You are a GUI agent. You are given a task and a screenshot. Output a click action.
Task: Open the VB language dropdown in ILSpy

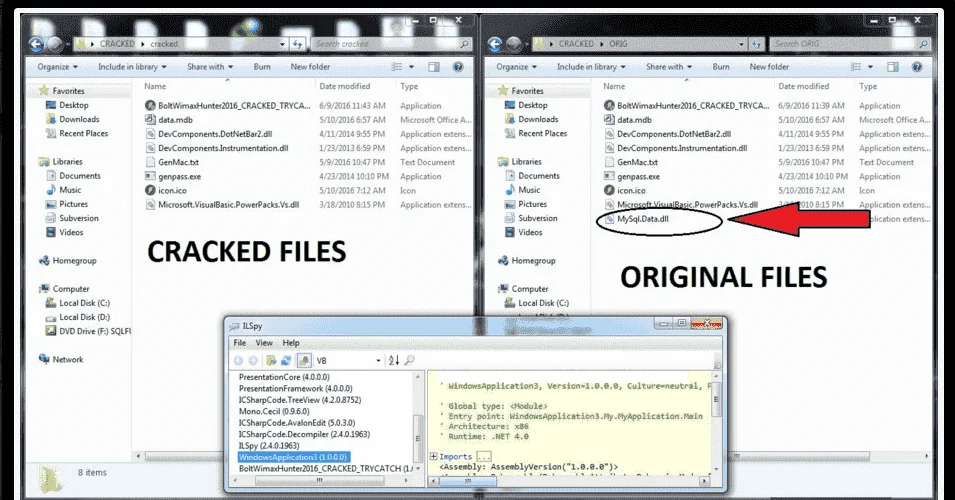tap(348, 361)
